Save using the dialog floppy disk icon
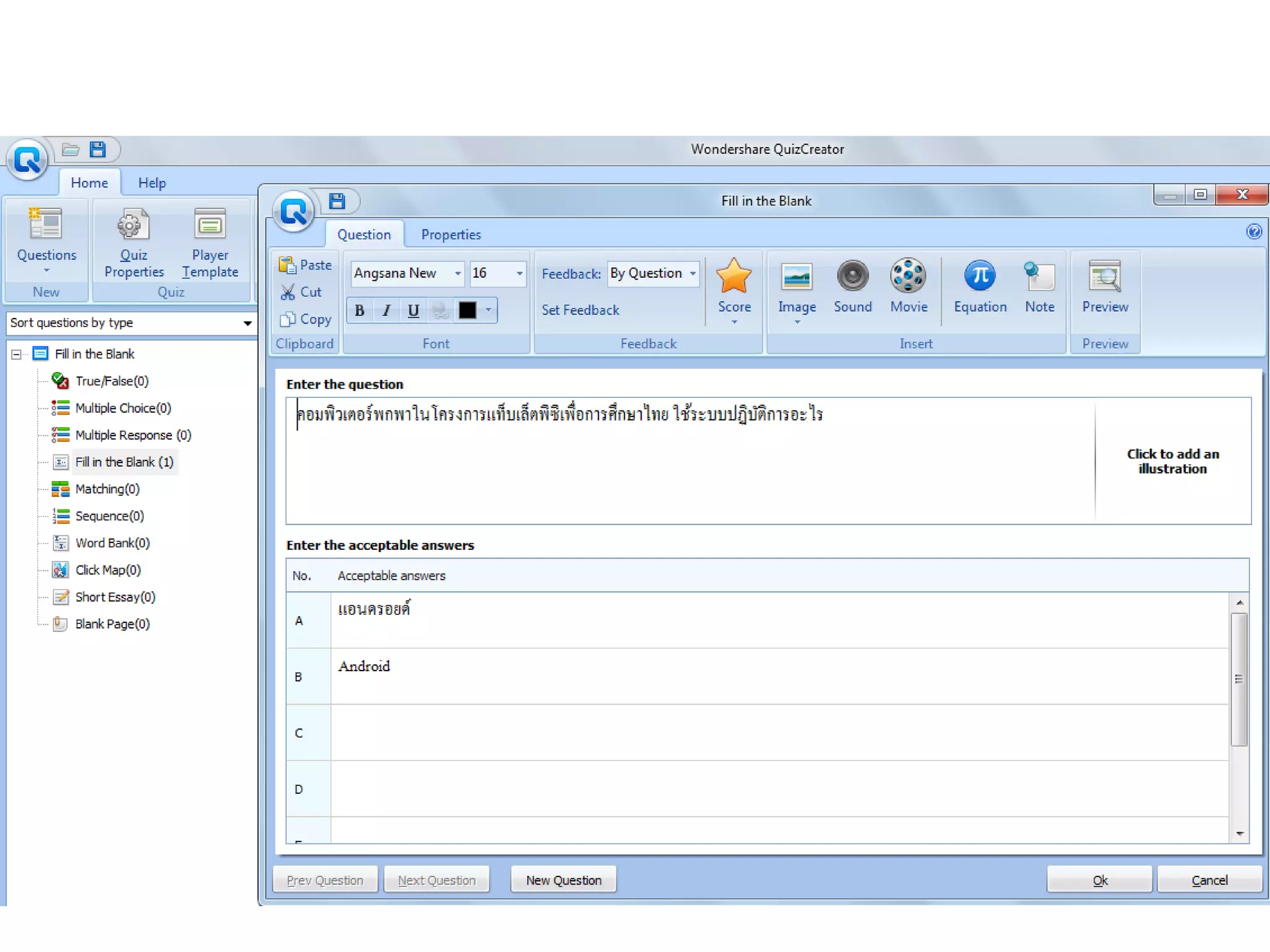The height and width of the screenshot is (952, 1270). (x=337, y=201)
